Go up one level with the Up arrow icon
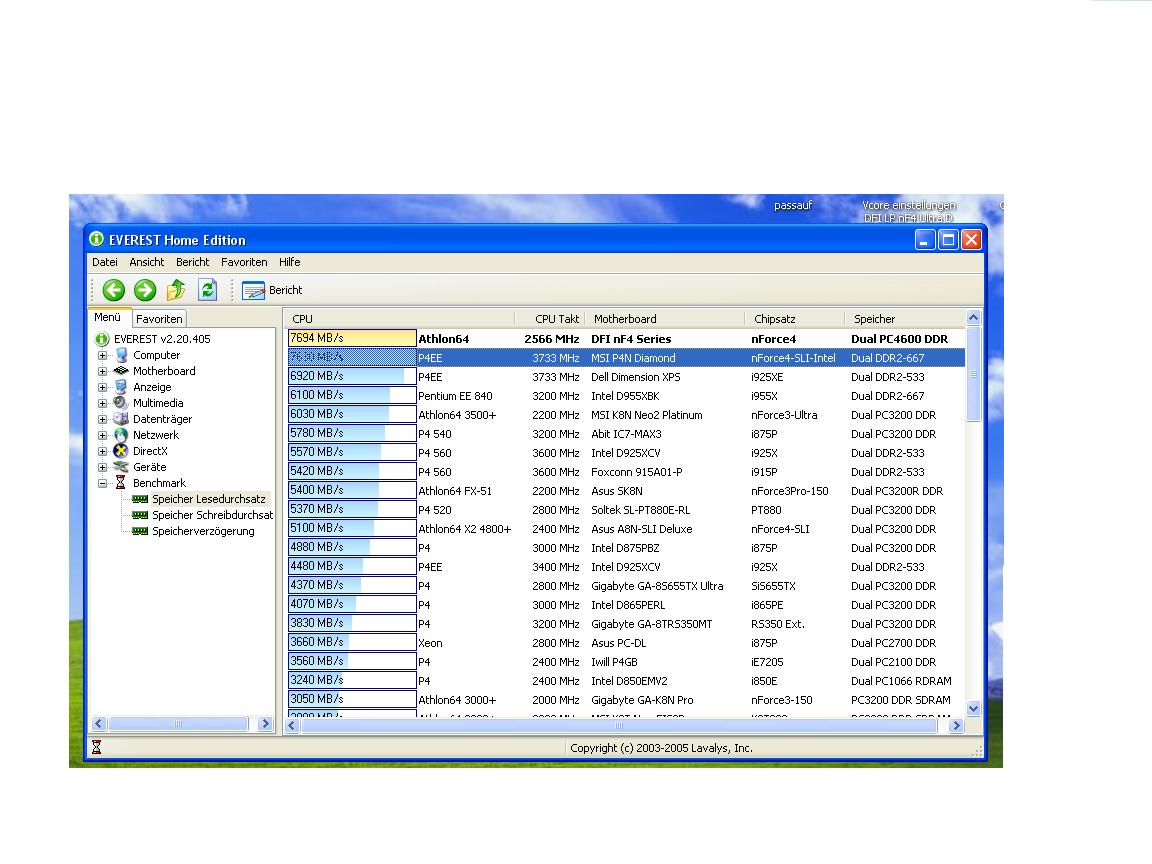The height and width of the screenshot is (864, 1152). point(176,290)
